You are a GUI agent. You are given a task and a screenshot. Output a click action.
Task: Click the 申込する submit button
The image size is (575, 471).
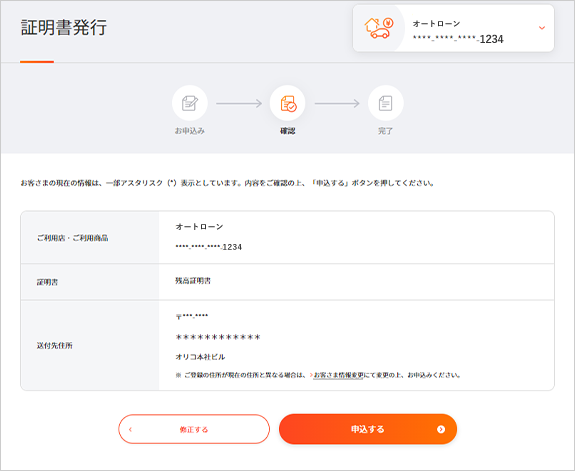coord(368,429)
